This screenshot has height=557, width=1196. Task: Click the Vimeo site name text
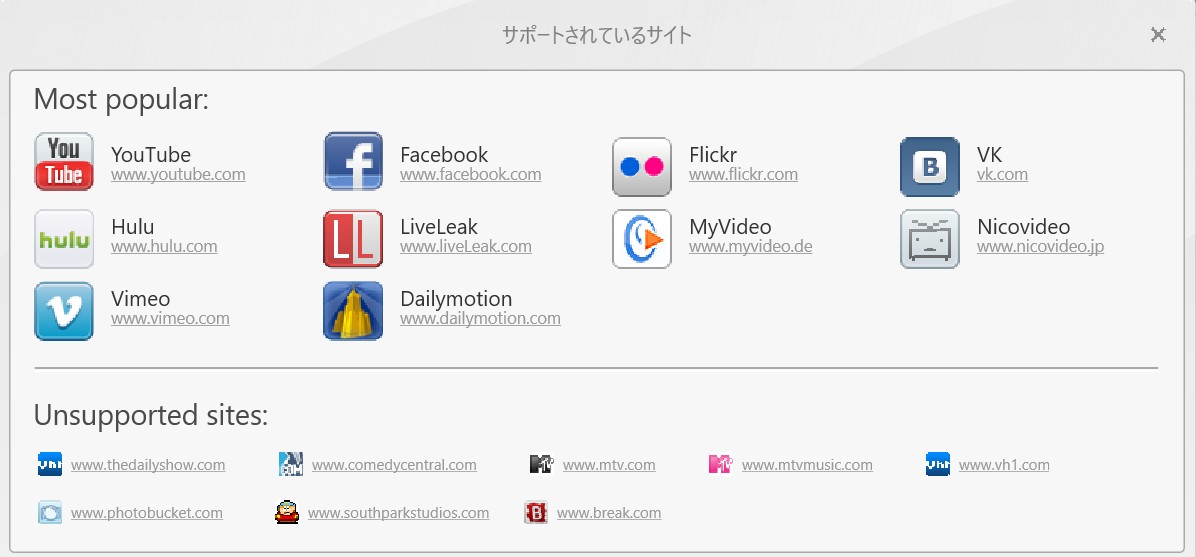[140, 298]
